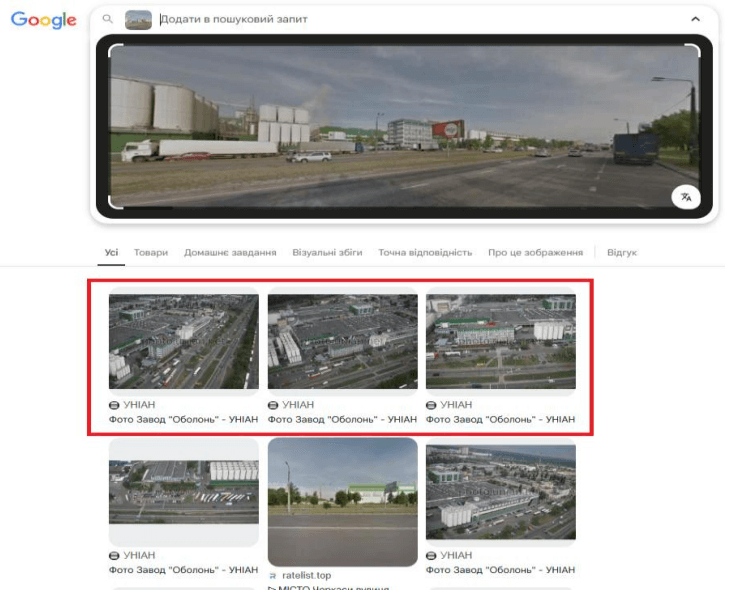Click 'УНІАН' source name under top-right result
This screenshot has height=594, width=737.
456,405
